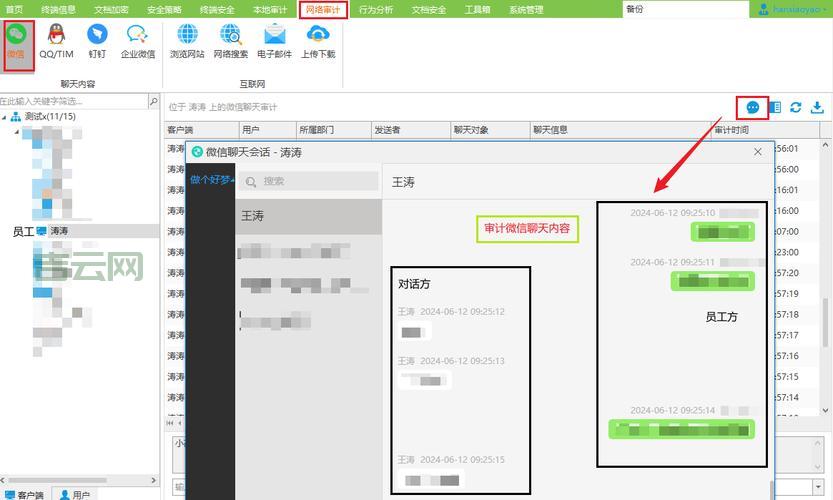The width and height of the screenshot is (833, 500).
Task: Click the top search field containing 备份
Action: click(x=685, y=9)
